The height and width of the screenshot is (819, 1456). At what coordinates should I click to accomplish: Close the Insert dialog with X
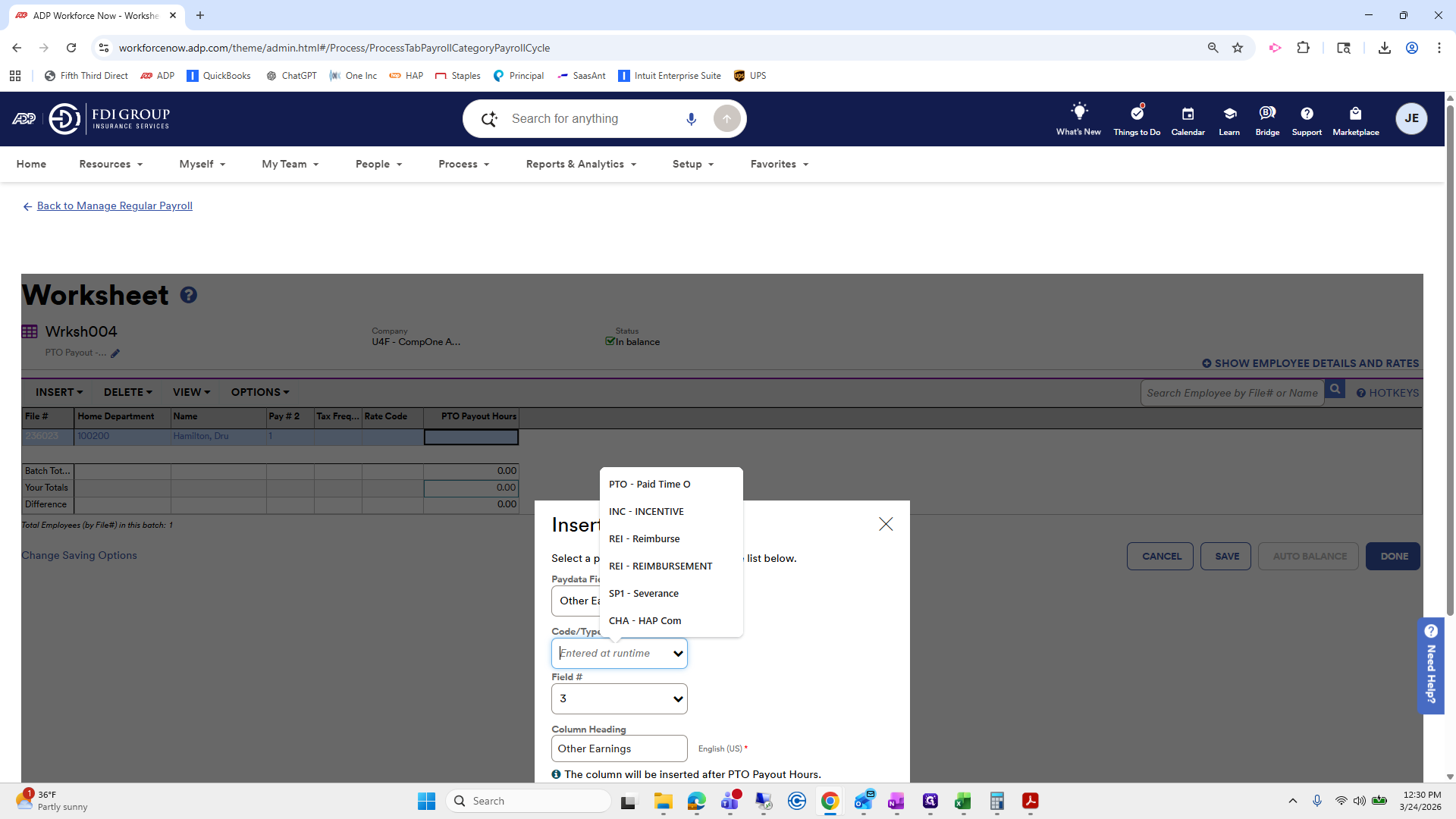point(885,524)
